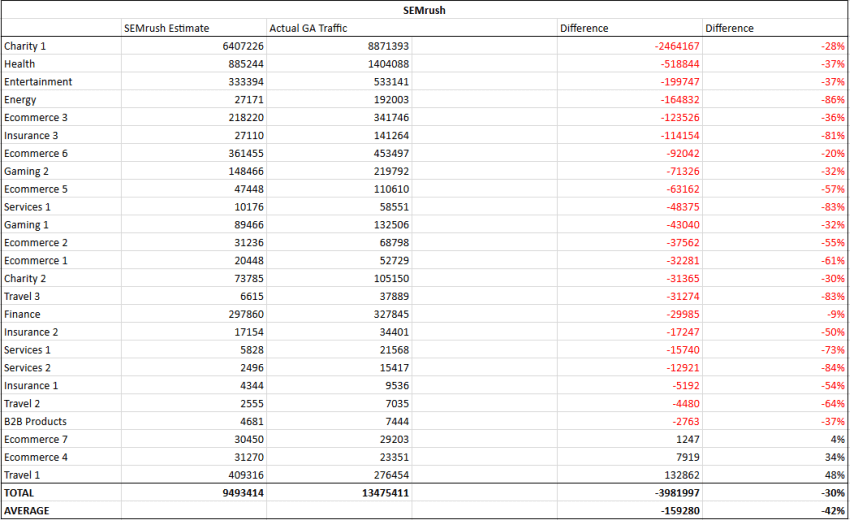Select the Travel 3 row label
The width and height of the screenshot is (850, 520).
(x=61, y=297)
